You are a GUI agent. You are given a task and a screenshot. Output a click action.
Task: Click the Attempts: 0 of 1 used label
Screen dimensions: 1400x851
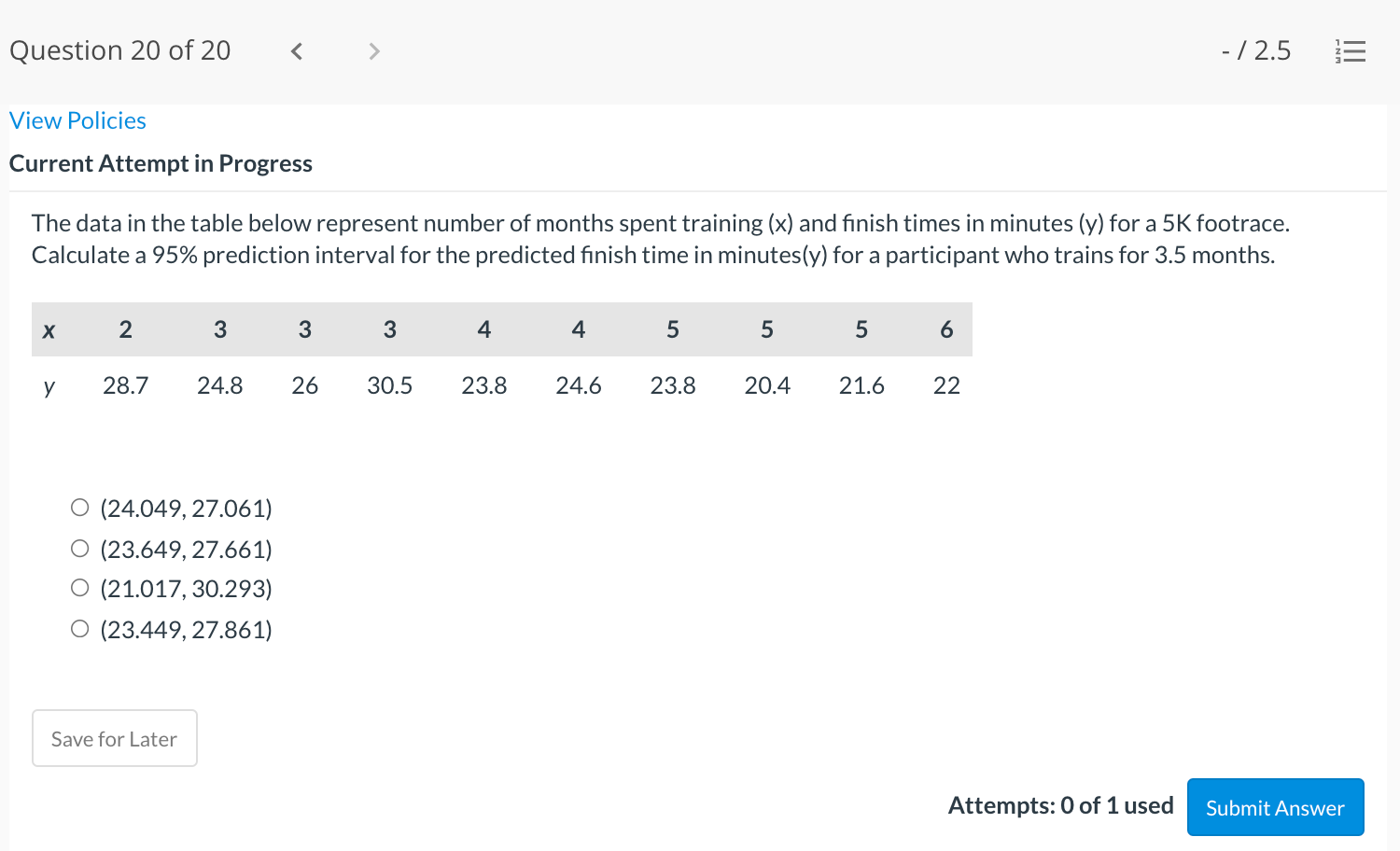tap(1060, 805)
